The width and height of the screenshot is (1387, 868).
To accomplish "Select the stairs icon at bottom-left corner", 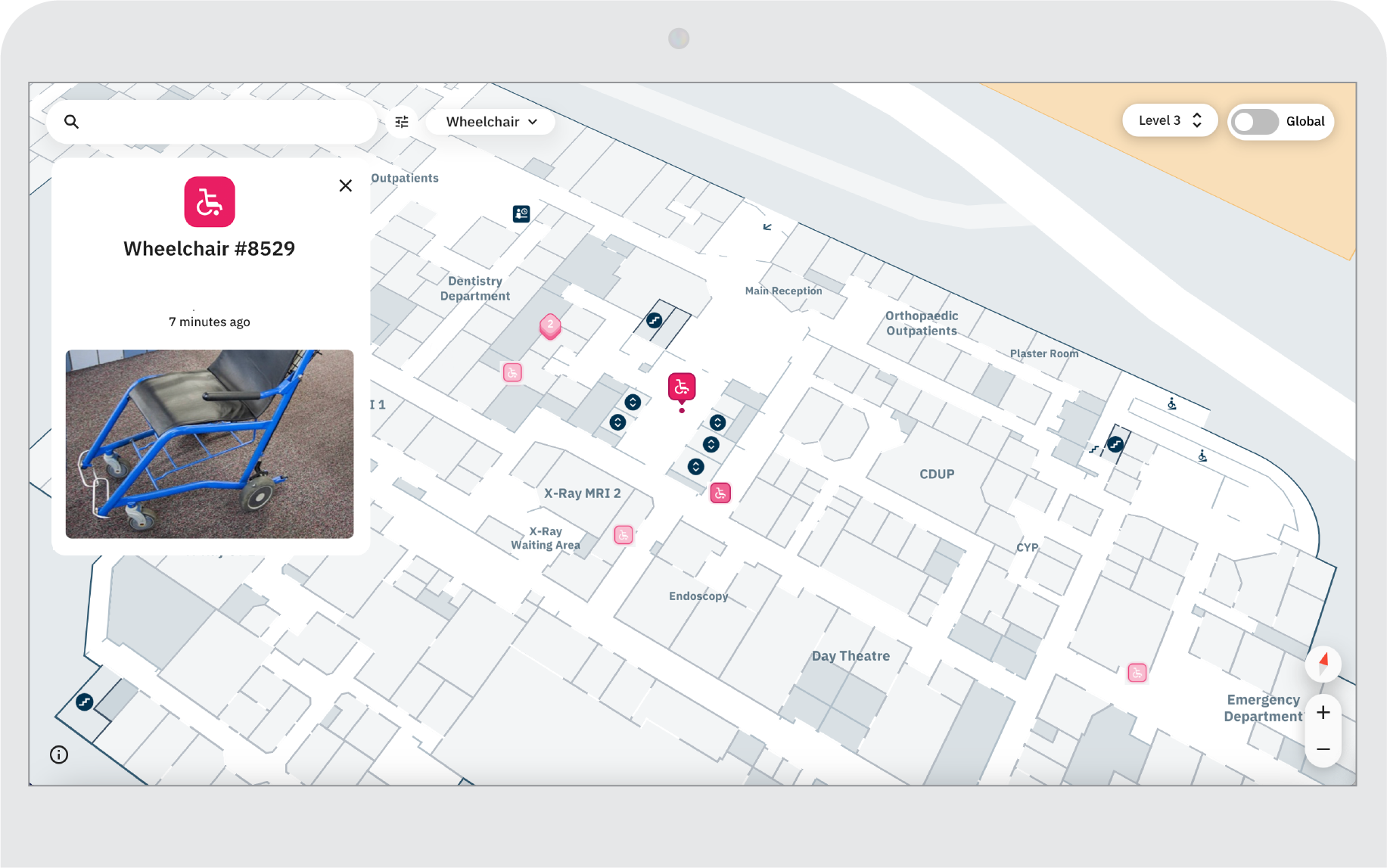I will pyautogui.click(x=85, y=702).
